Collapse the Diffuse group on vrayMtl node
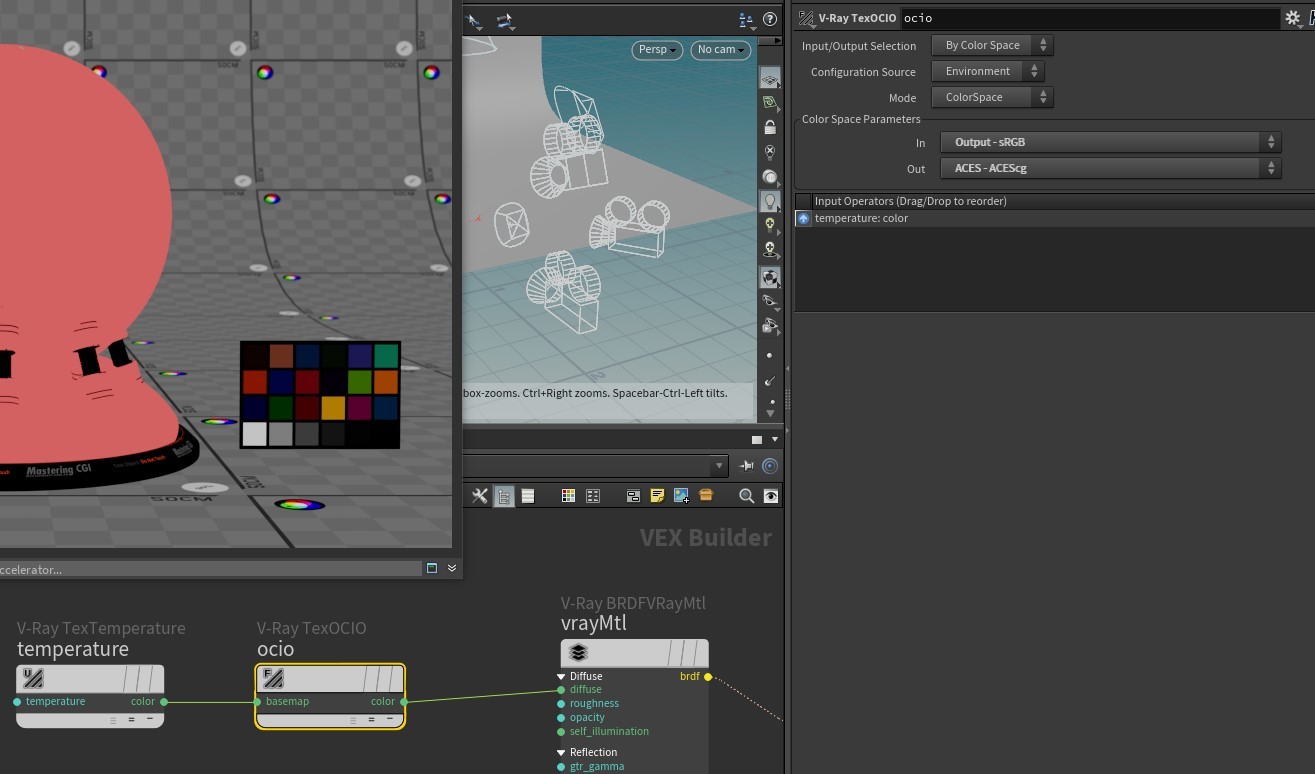1315x774 pixels. [x=561, y=677]
